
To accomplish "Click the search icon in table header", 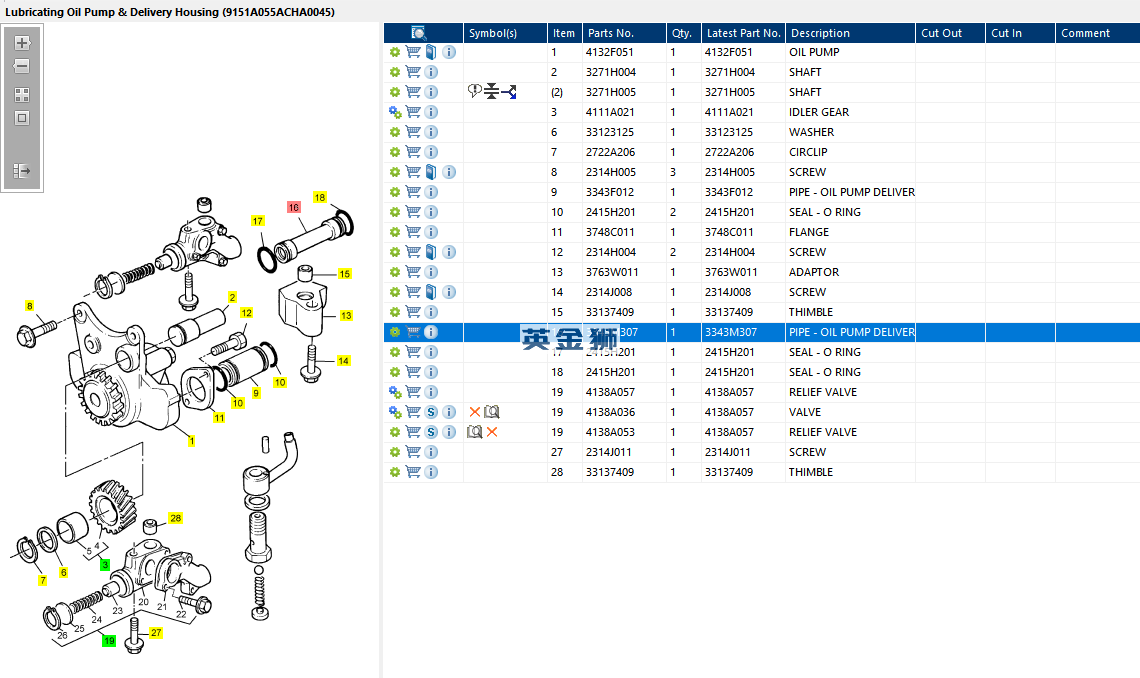I will (x=419, y=33).
